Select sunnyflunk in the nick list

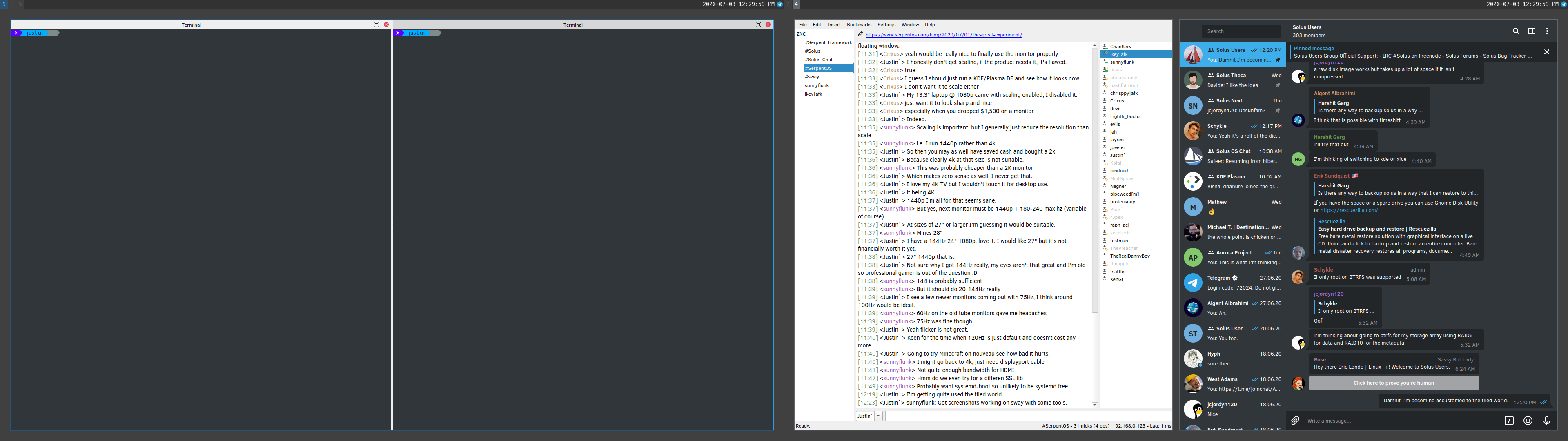[1122, 62]
